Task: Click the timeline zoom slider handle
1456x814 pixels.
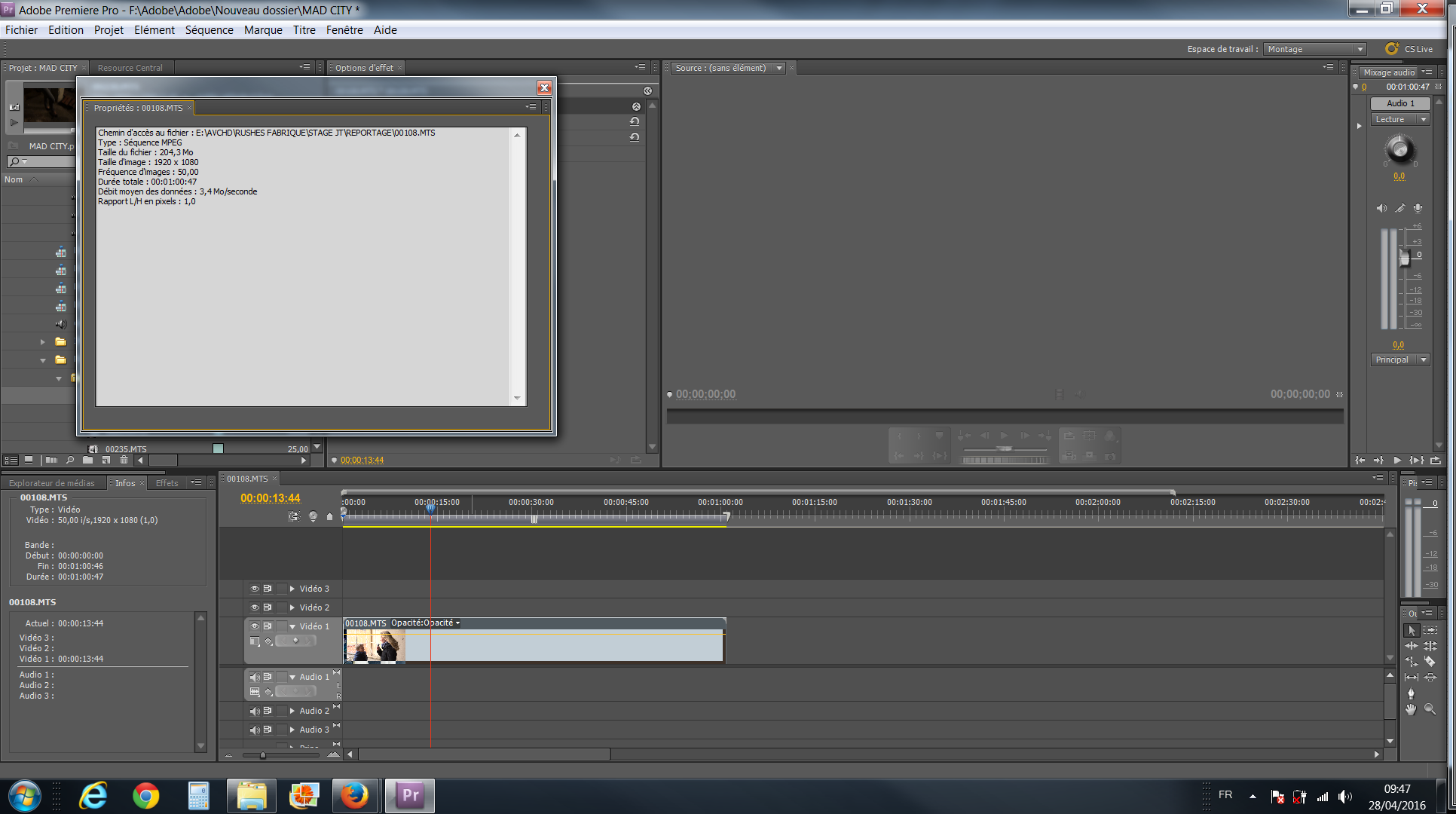Action: [x=262, y=754]
